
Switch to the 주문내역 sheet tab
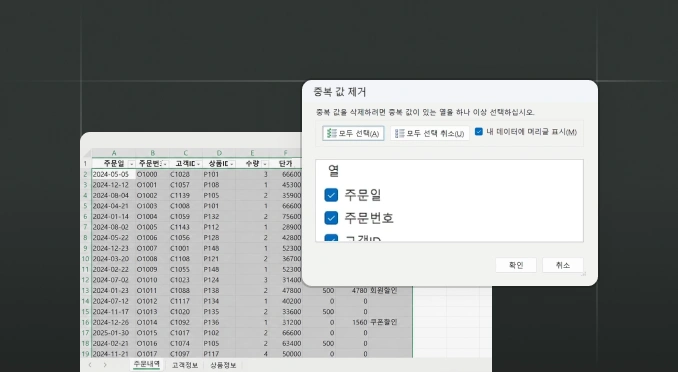click(x=147, y=364)
